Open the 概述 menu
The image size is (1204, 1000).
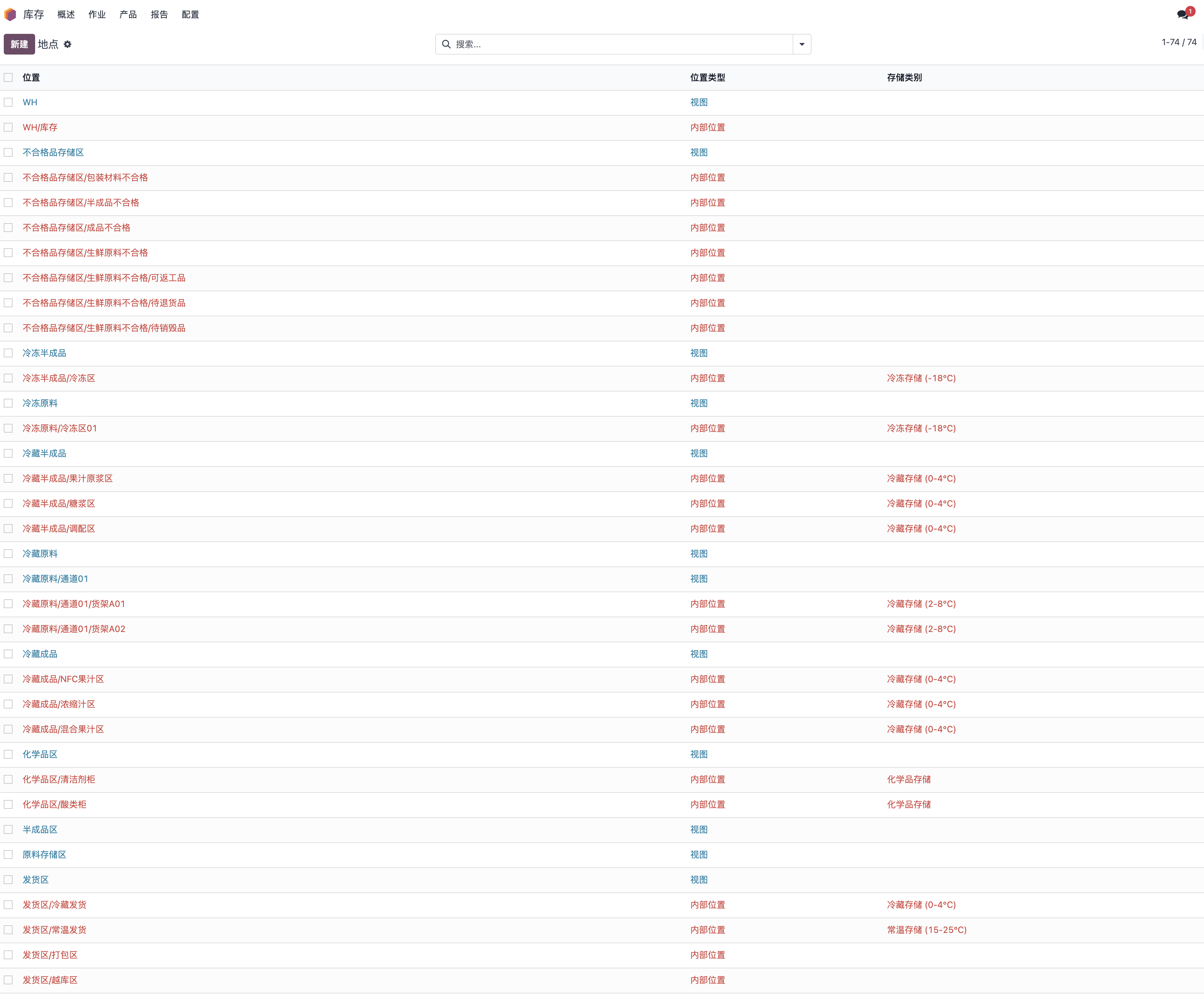(x=66, y=14)
